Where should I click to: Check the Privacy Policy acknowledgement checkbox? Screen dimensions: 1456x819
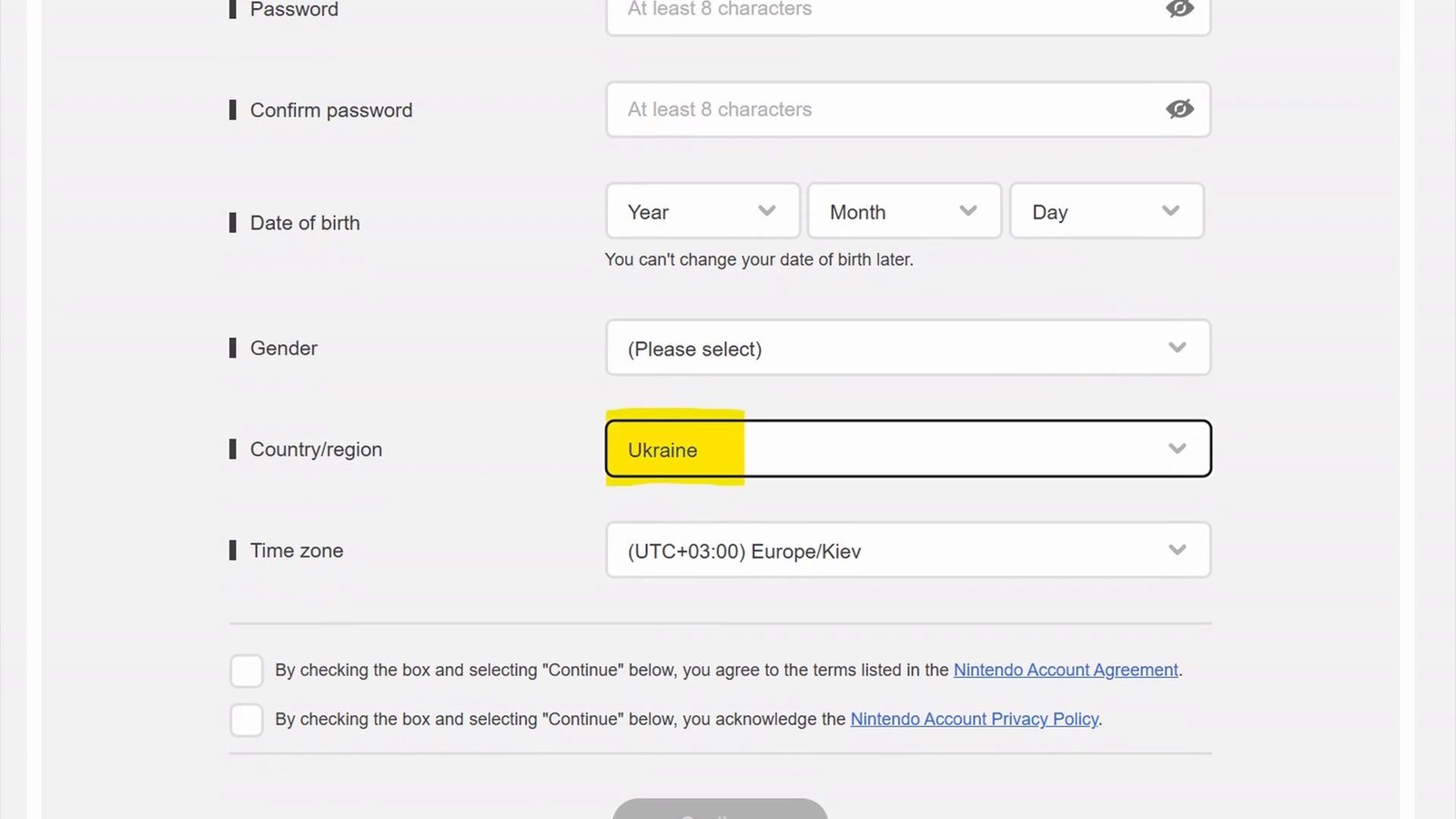(247, 720)
